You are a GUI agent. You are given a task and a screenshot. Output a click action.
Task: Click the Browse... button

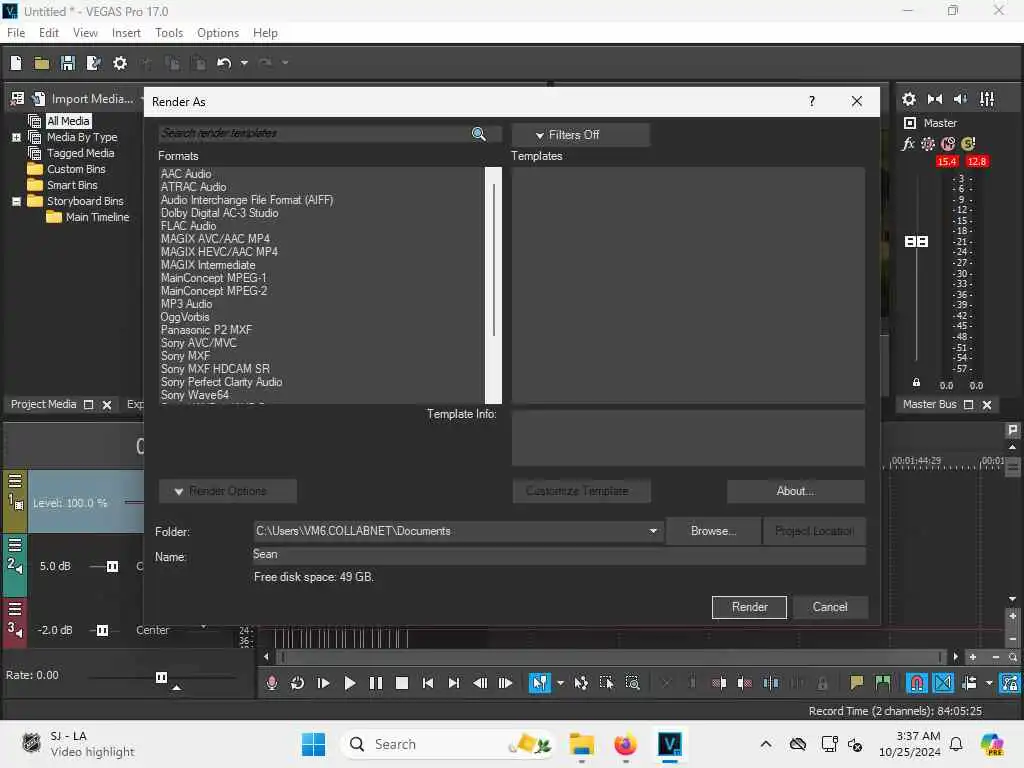(x=713, y=531)
